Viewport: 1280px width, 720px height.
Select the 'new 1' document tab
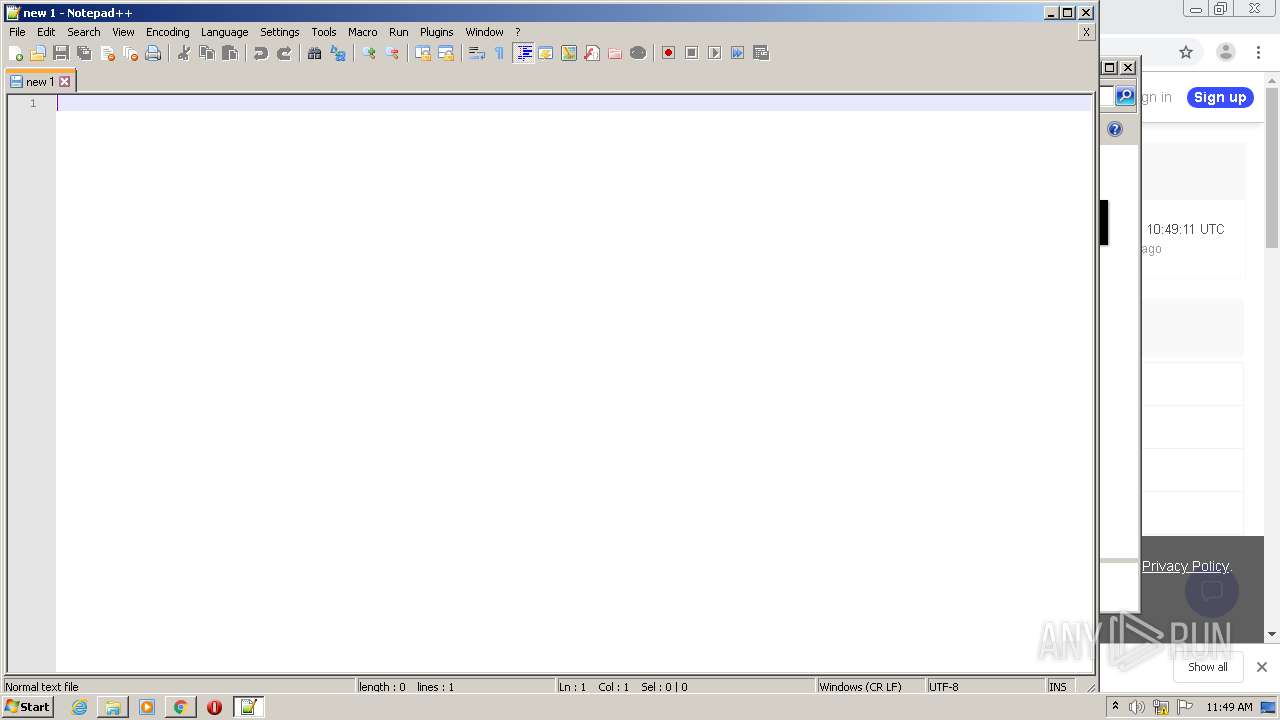click(40, 82)
